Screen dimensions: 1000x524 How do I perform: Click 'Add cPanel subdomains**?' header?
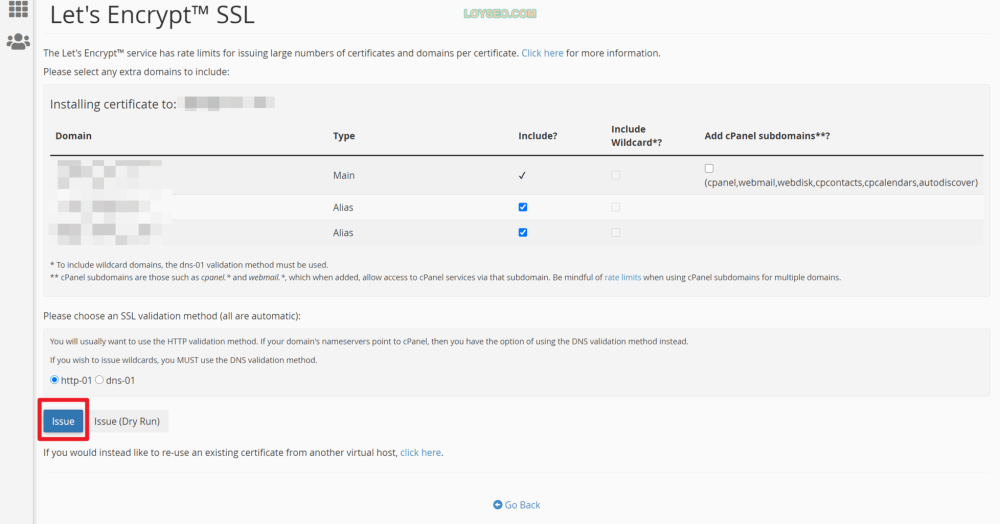coord(767,136)
